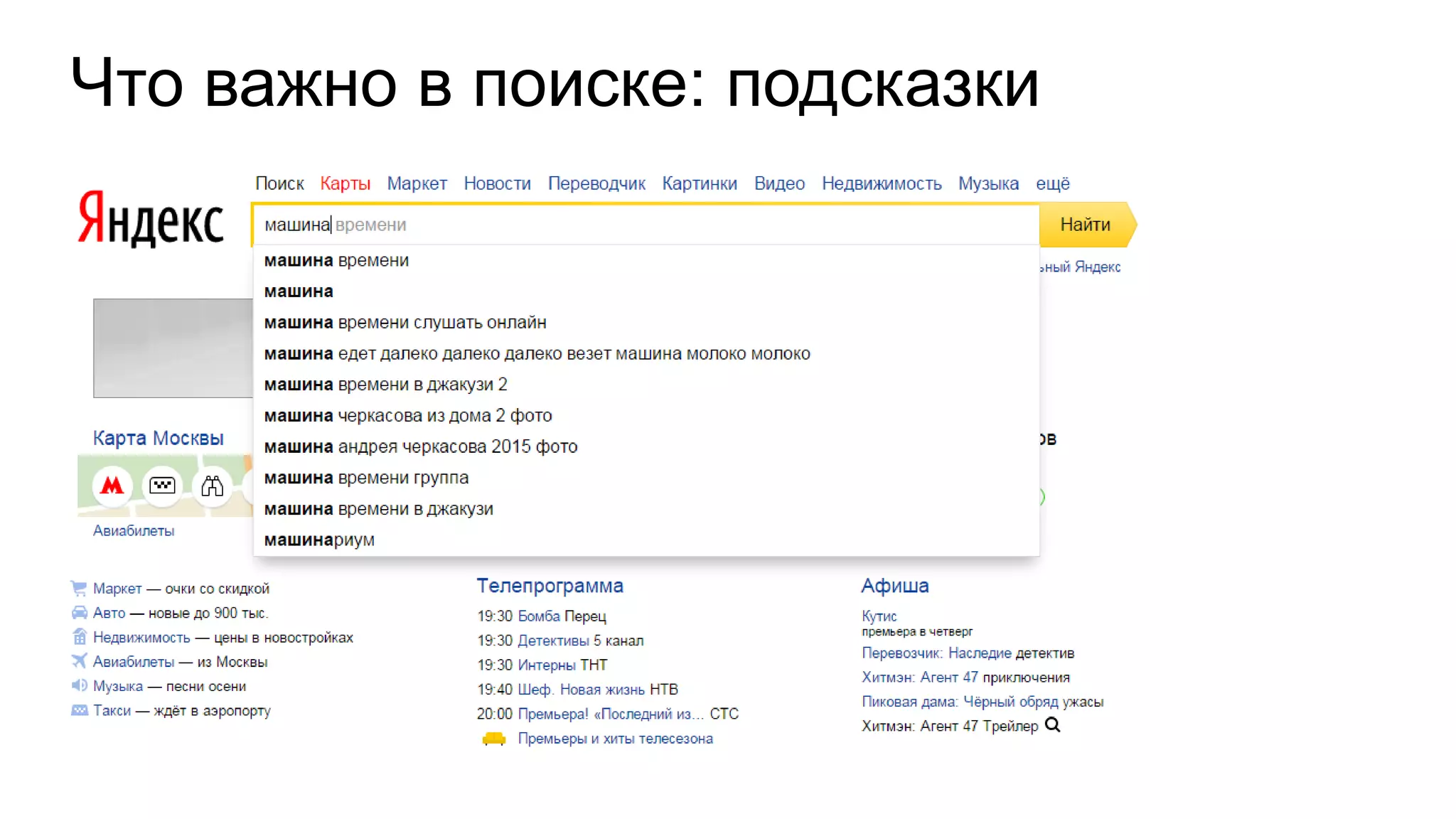The image size is (1456, 819).
Task: Open the Музыка tab in top navigation
Action: pos(988,183)
